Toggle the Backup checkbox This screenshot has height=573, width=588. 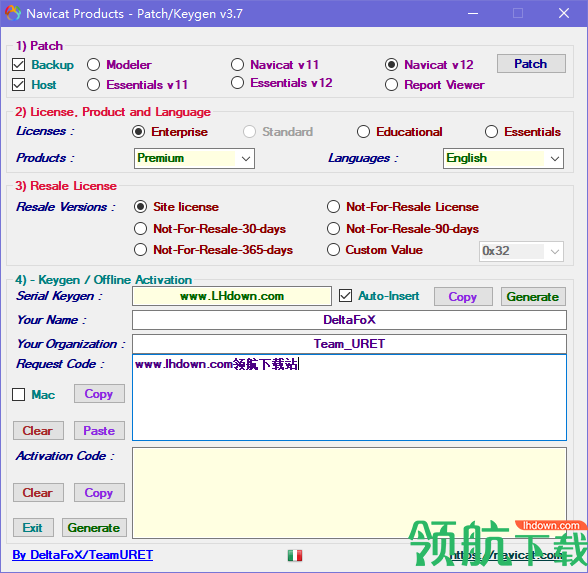(19, 65)
